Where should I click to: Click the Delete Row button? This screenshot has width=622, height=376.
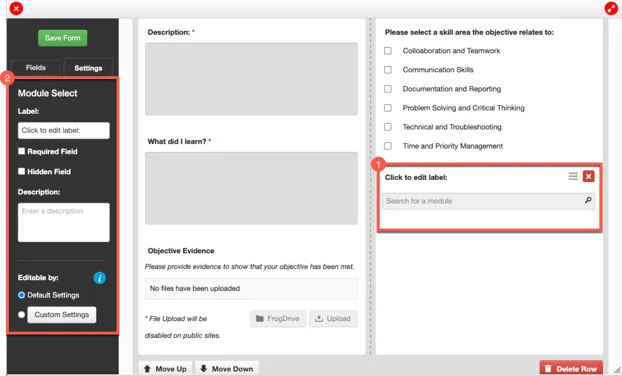coord(571,368)
